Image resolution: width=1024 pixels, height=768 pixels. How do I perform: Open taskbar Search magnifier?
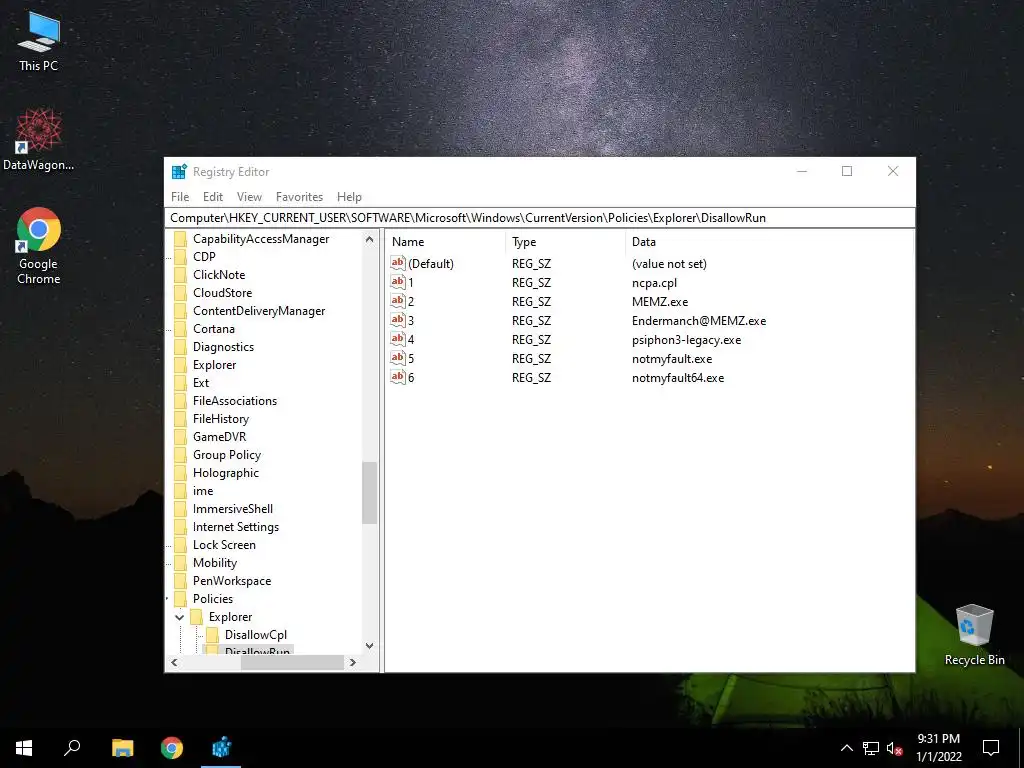tap(72, 748)
